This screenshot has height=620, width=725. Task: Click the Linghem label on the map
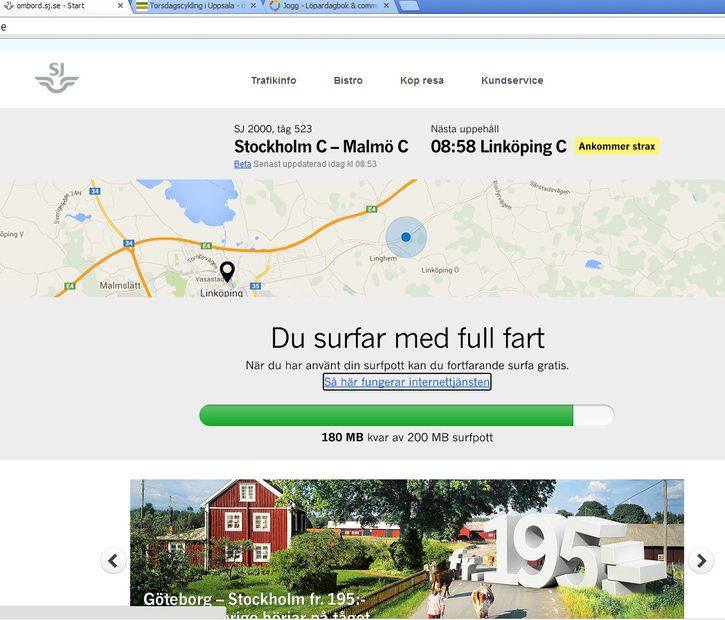tap(383, 258)
